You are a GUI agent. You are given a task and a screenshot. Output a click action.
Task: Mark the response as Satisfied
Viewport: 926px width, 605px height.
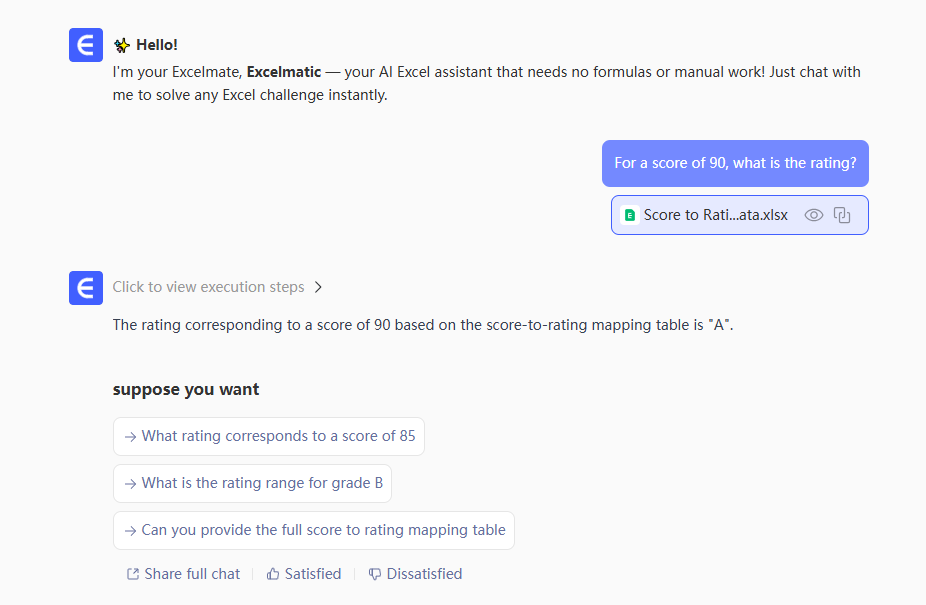coord(312,574)
